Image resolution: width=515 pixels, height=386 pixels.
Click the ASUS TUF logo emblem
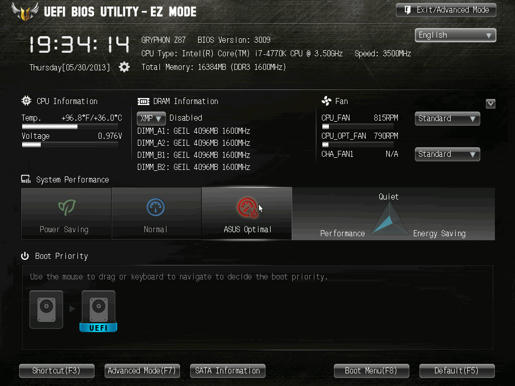(25, 12)
